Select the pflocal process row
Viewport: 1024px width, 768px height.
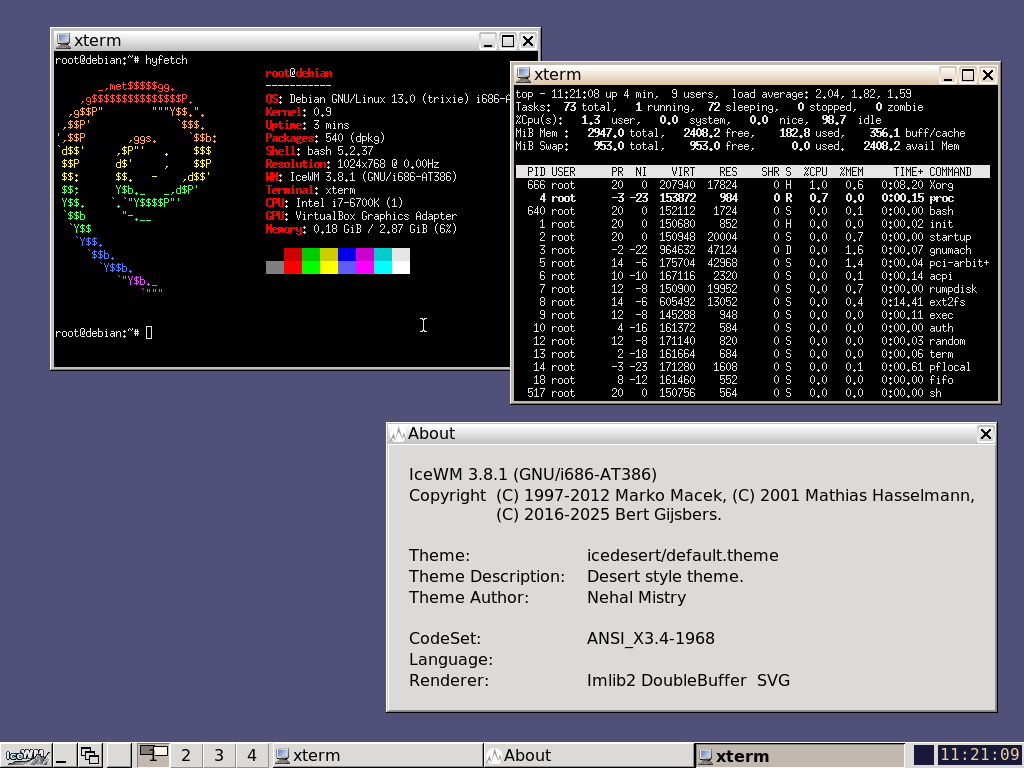(752, 367)
